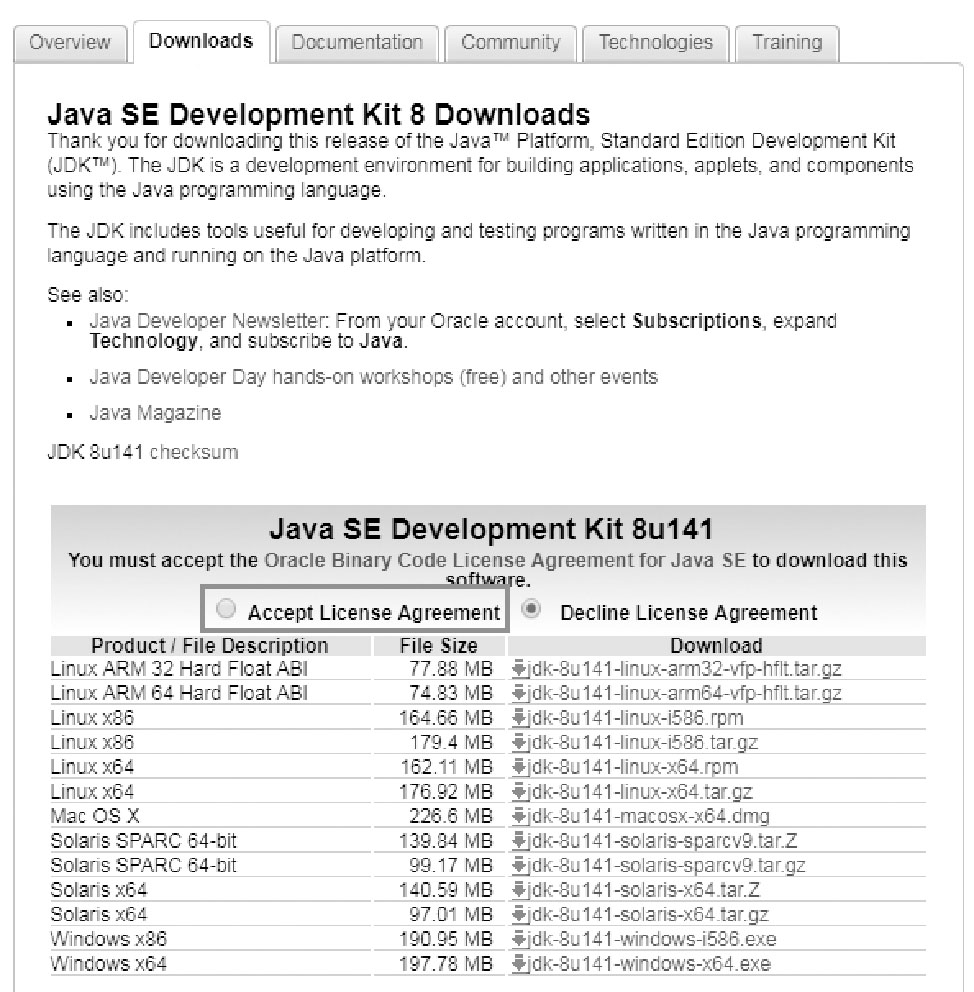Click the File Size column header
Screen dimensions: 974x992
pyautogui.click(x=439, y=645)
